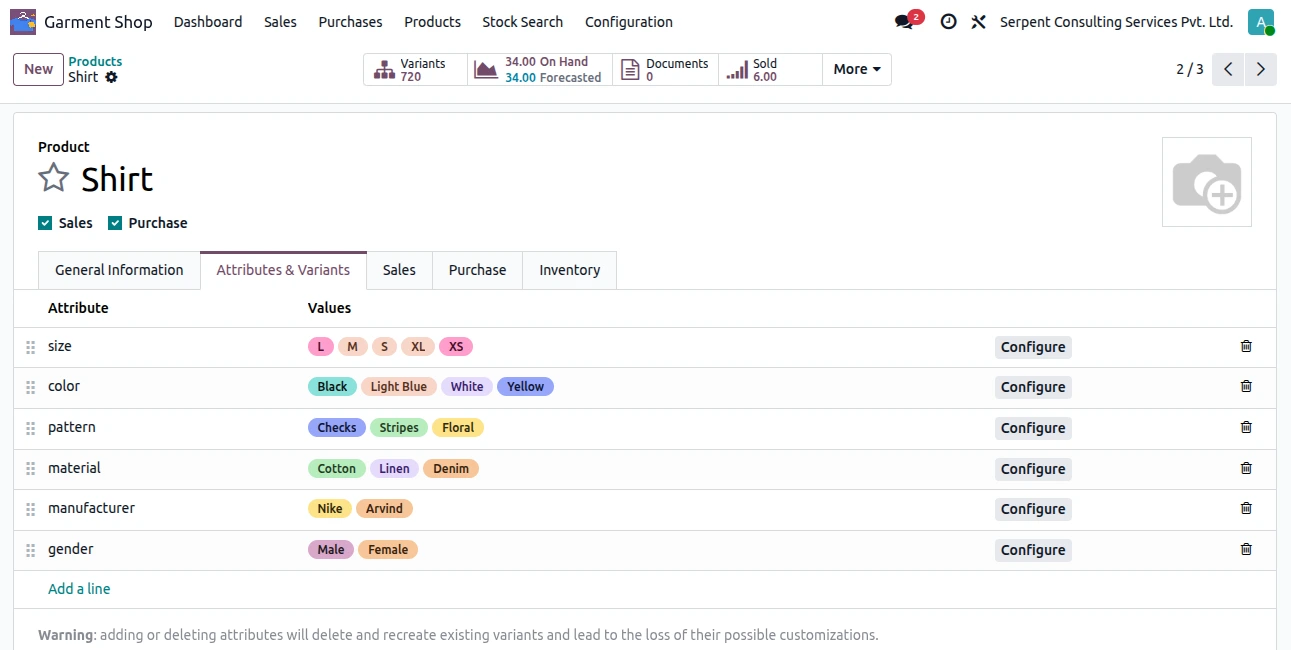Click the Nike manufacturer tag
Image resolution: width=1291 pixels, height=650 pixels.
point(330,509)
